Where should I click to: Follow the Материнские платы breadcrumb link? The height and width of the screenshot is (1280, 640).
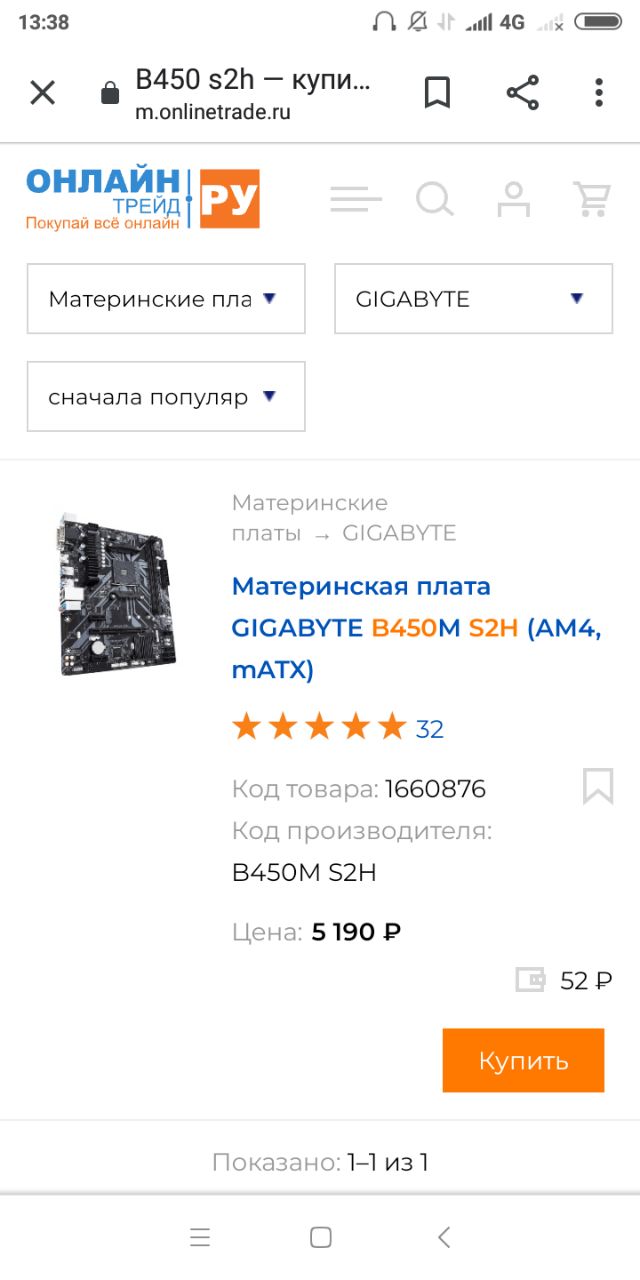coord(309,517)
